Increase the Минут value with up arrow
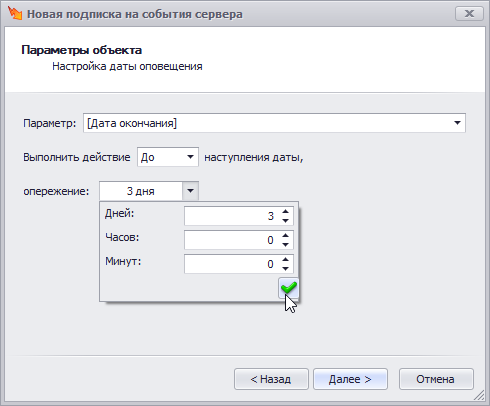 point(285,259)
